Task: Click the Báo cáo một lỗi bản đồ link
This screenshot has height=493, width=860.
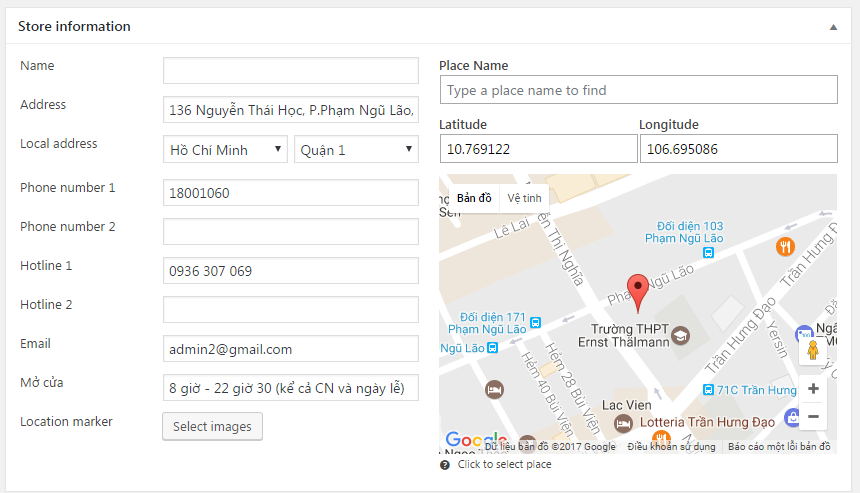Action: tap(779, 447)
